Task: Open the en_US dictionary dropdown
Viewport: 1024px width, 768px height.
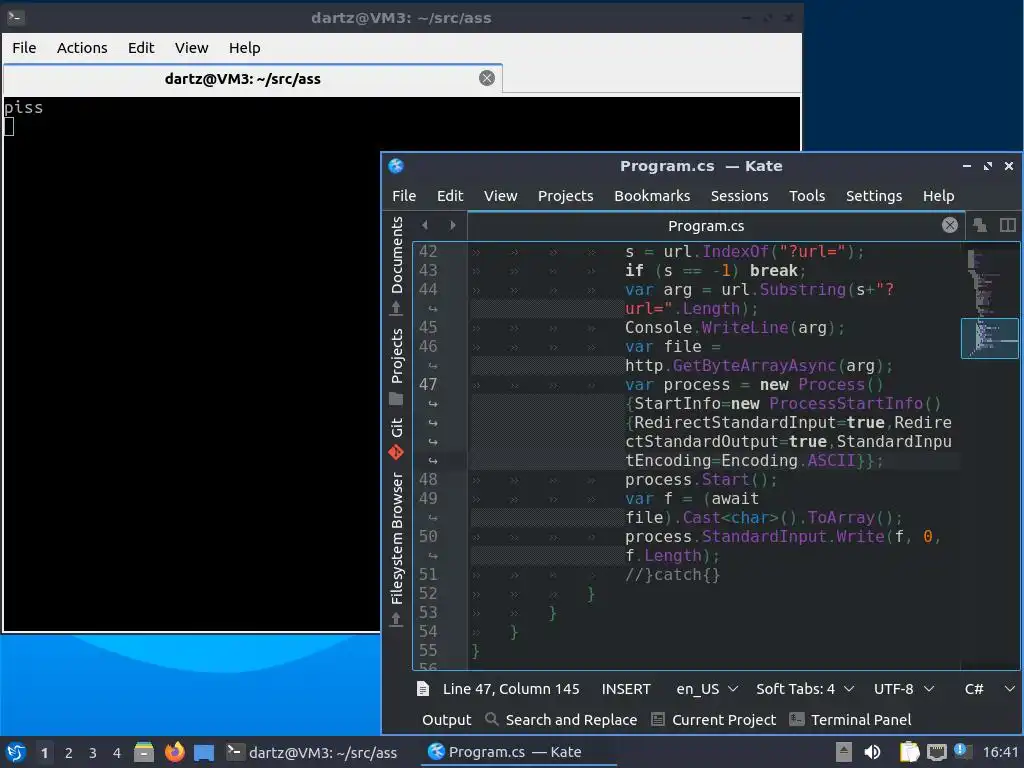Action: click(x=707, y=689)
